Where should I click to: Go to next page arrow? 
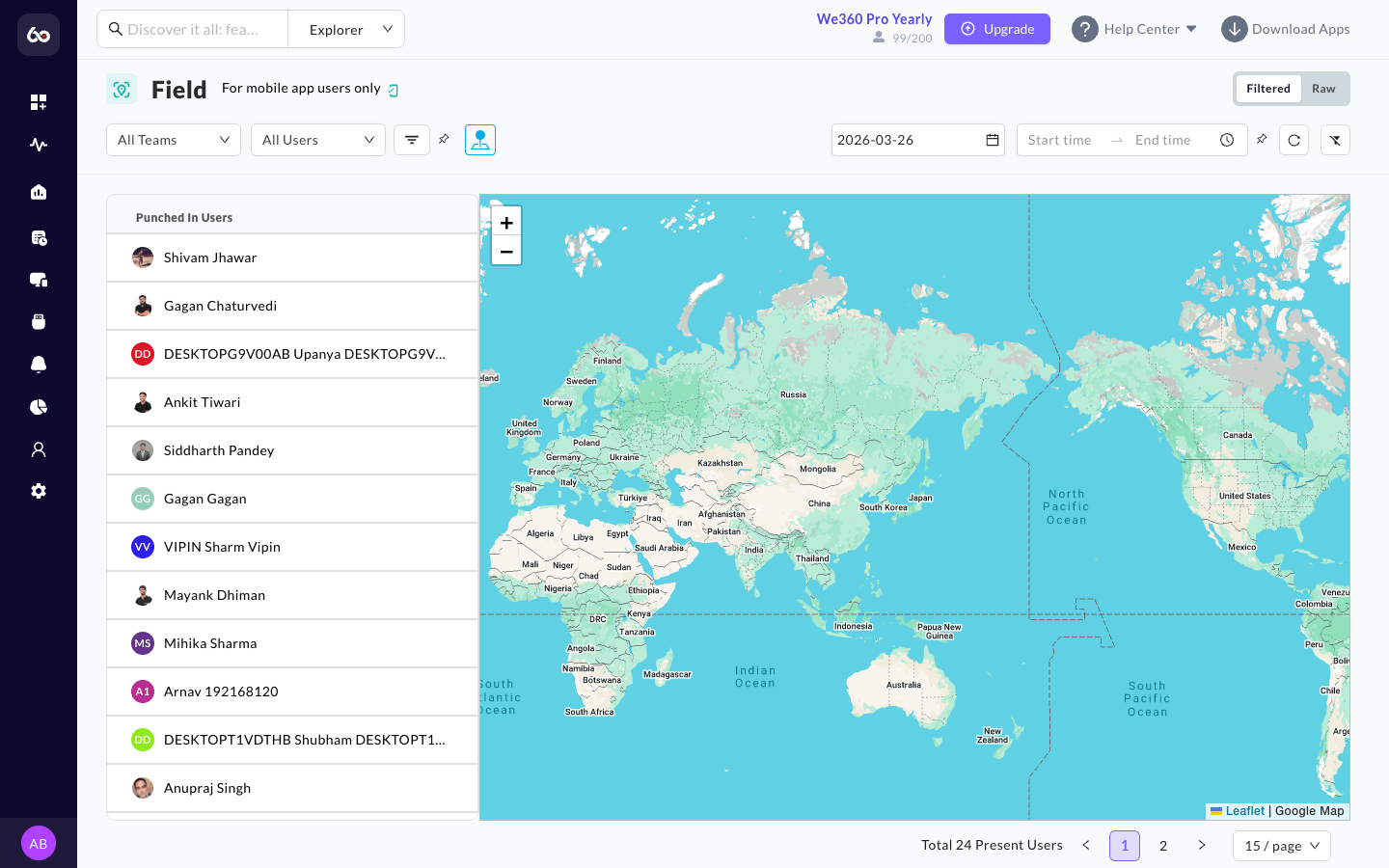[x=1202, y=845]
